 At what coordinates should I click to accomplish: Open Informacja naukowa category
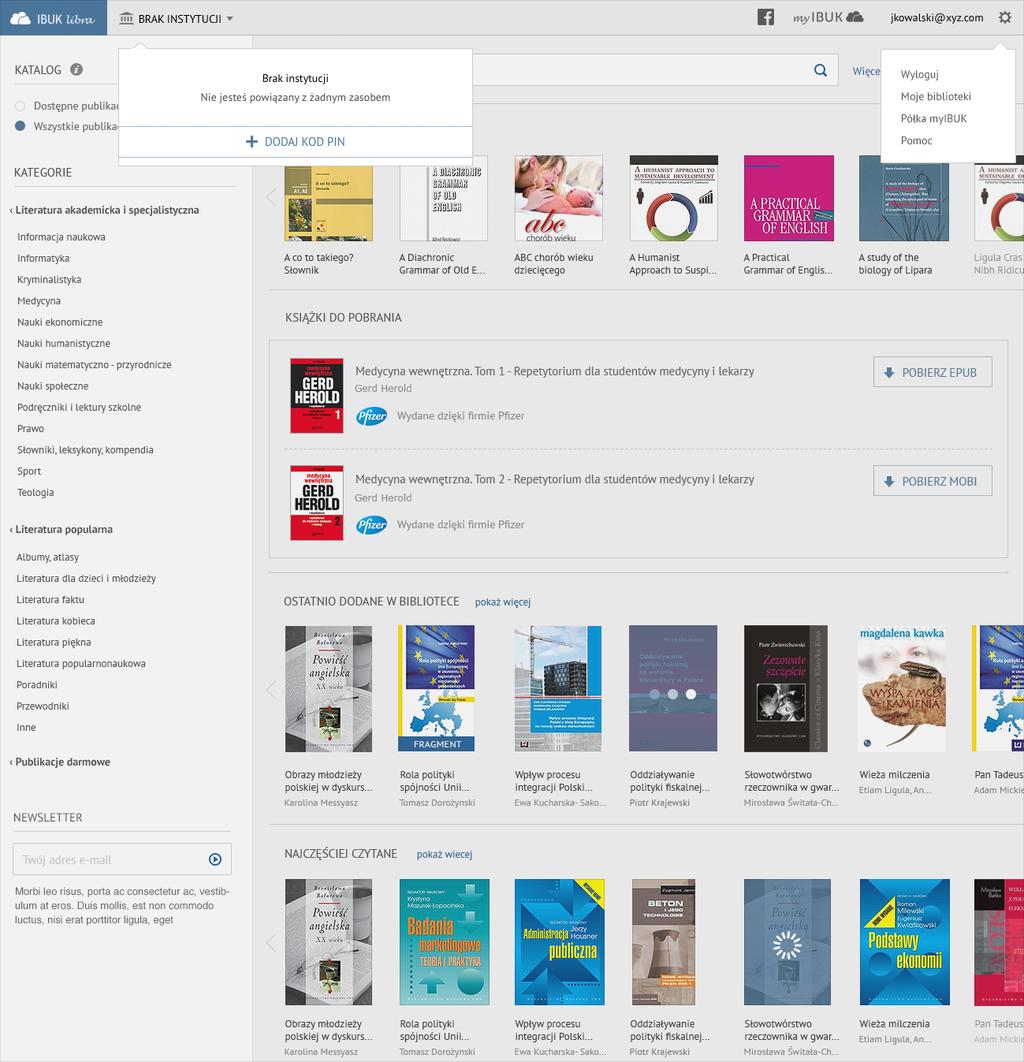coord(61,237)
